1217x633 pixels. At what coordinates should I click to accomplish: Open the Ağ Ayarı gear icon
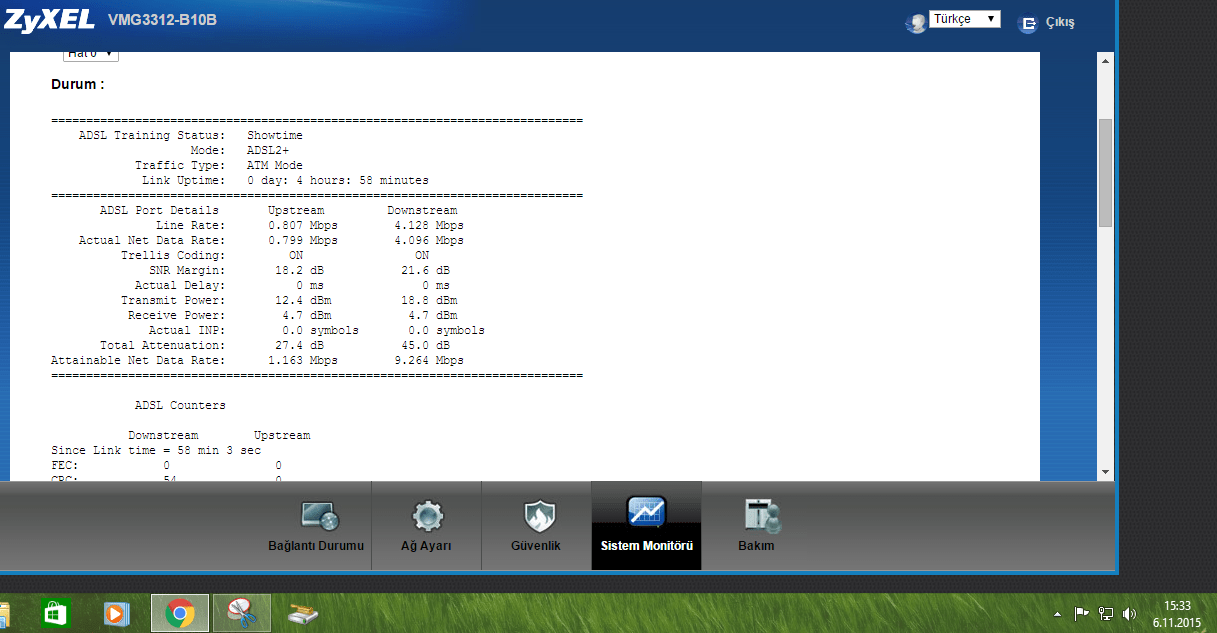[427, 516]
